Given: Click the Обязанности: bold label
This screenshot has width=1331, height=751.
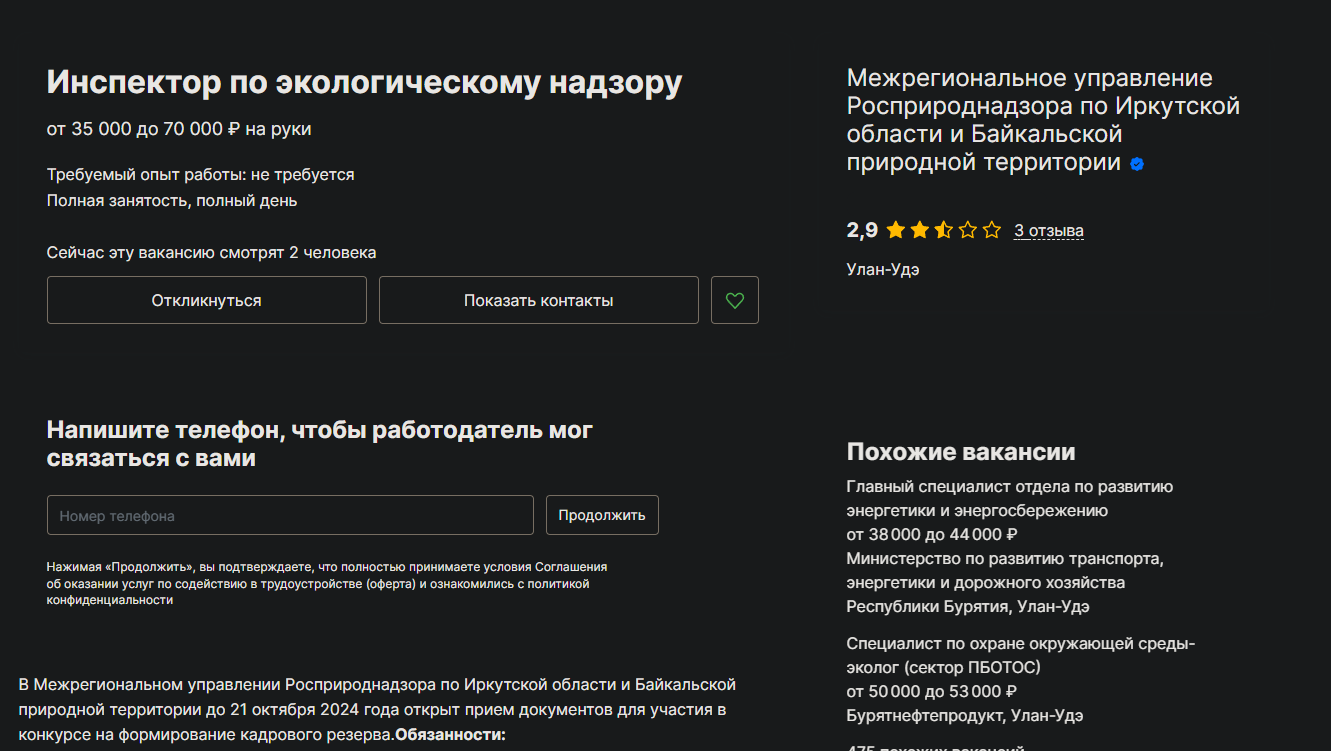Looking at the screenshot, I should pos(451,735).
